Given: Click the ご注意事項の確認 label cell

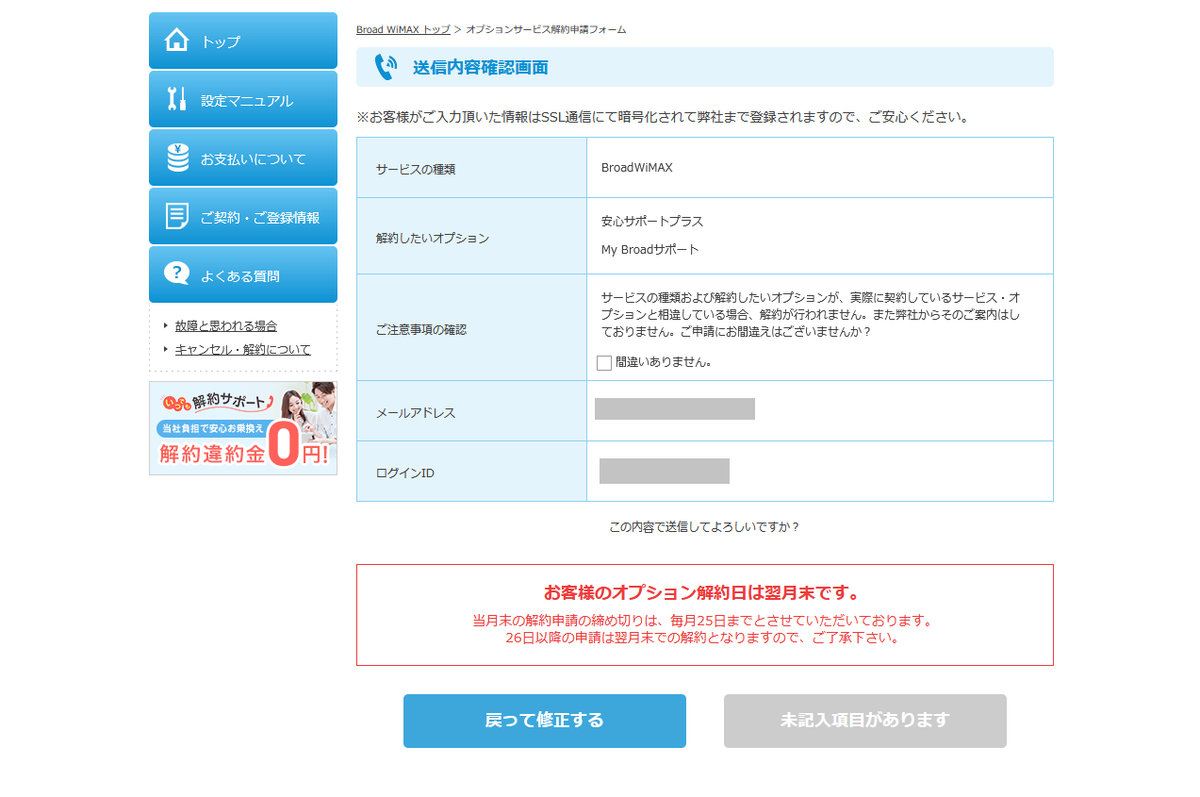Looking at the screenshot, I should [472, 327].
